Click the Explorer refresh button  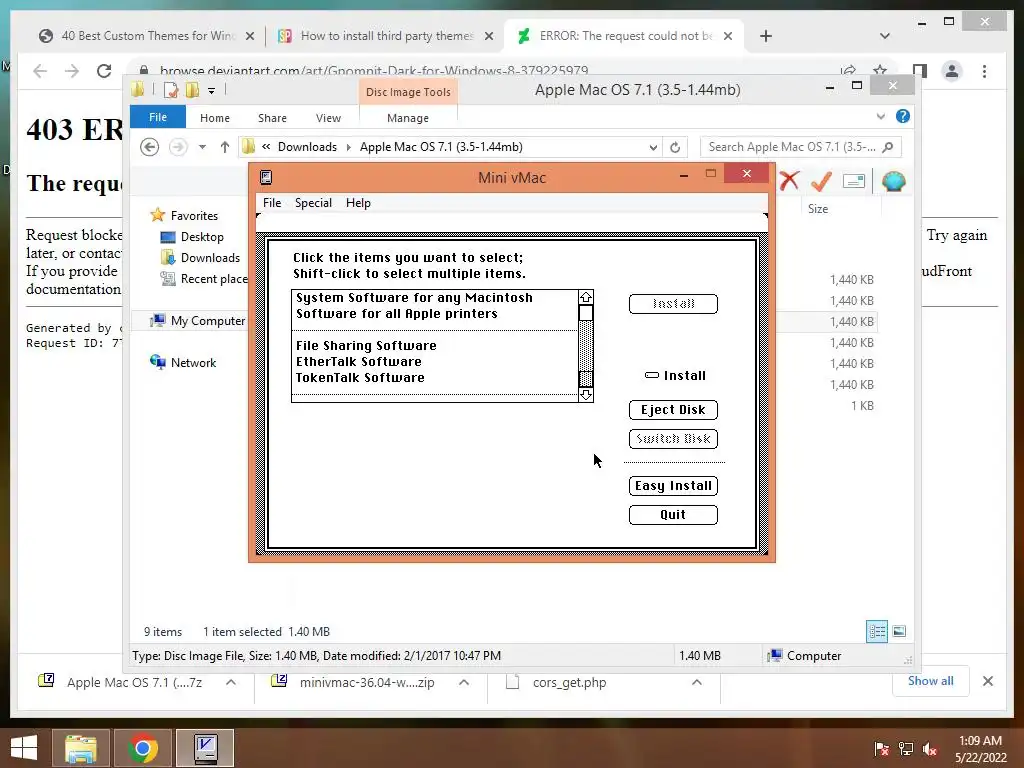(x=675, y=148)
